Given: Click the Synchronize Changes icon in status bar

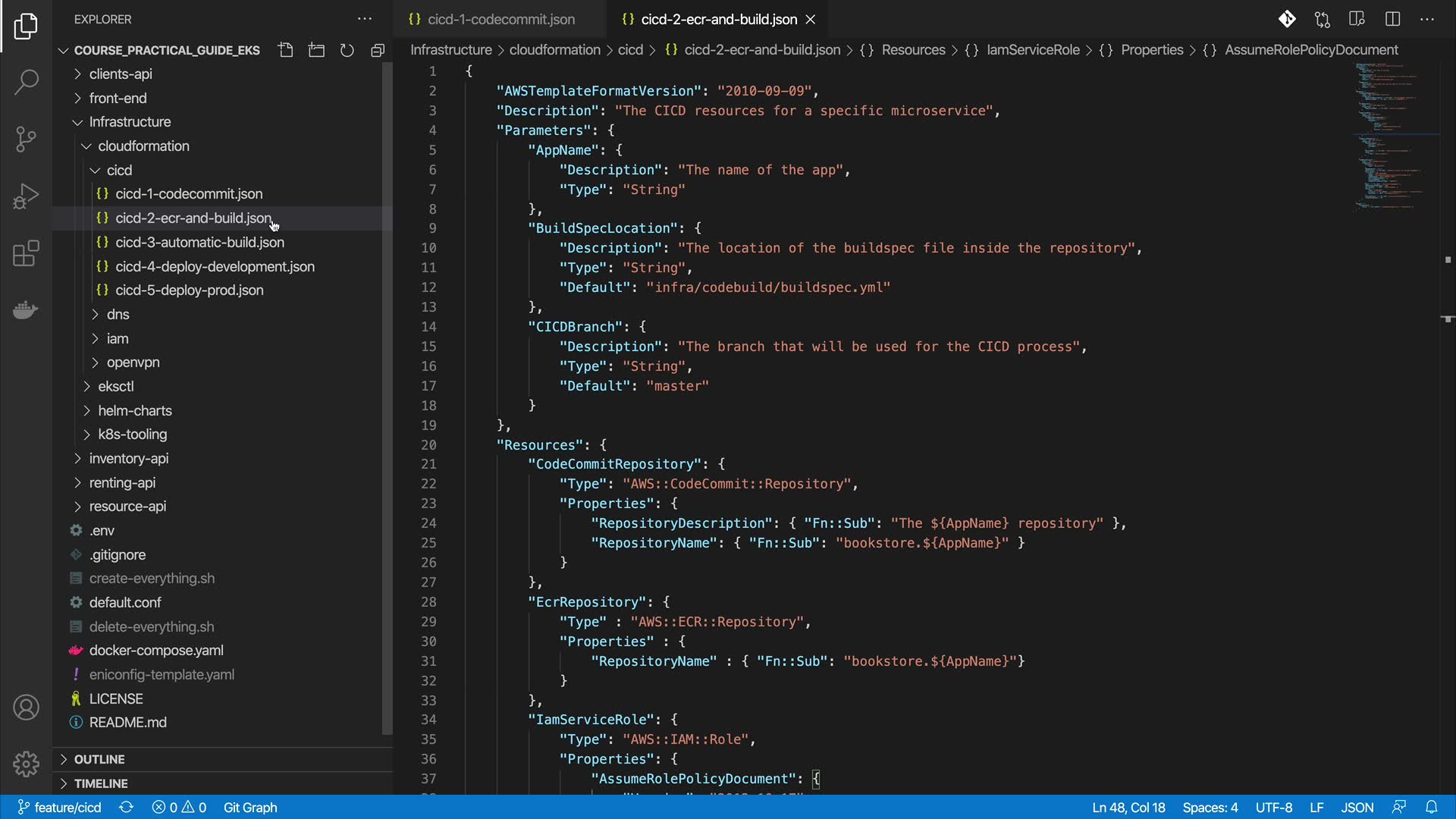Looking at the screenshot, I should (x=126, y=807).
